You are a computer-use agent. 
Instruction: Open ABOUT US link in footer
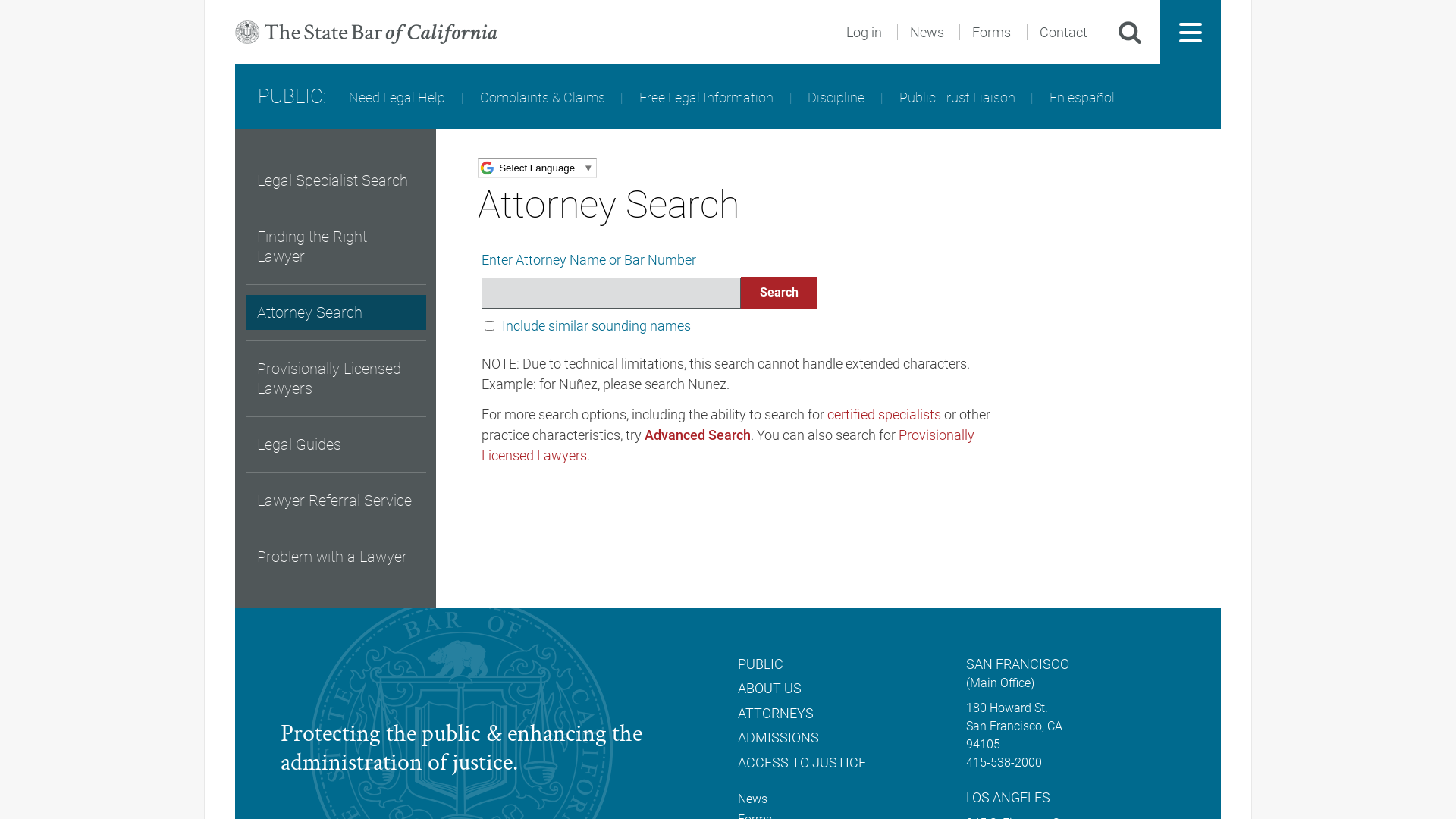click(769, 689)
